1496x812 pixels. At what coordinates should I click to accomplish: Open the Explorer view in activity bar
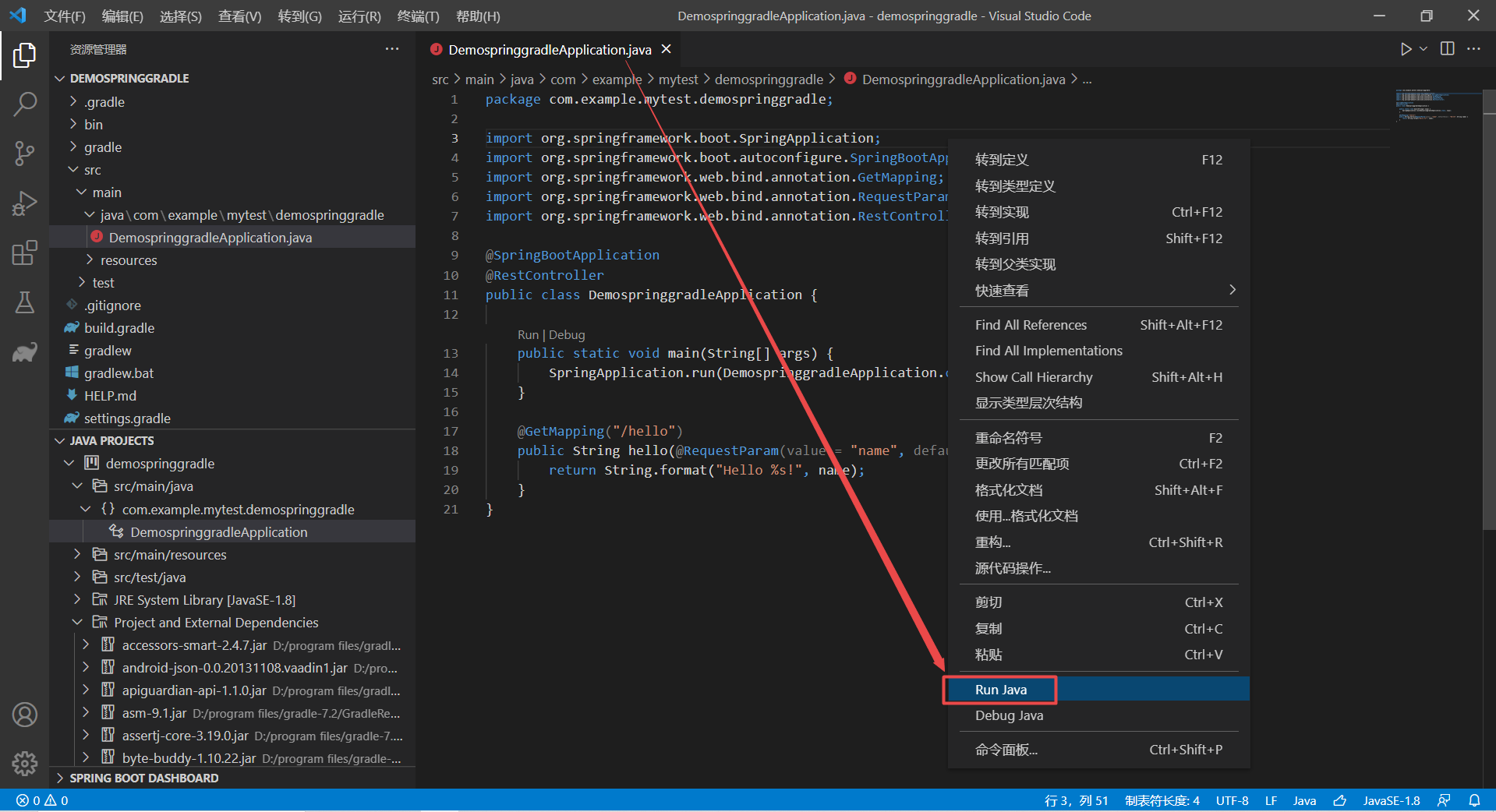24,55
